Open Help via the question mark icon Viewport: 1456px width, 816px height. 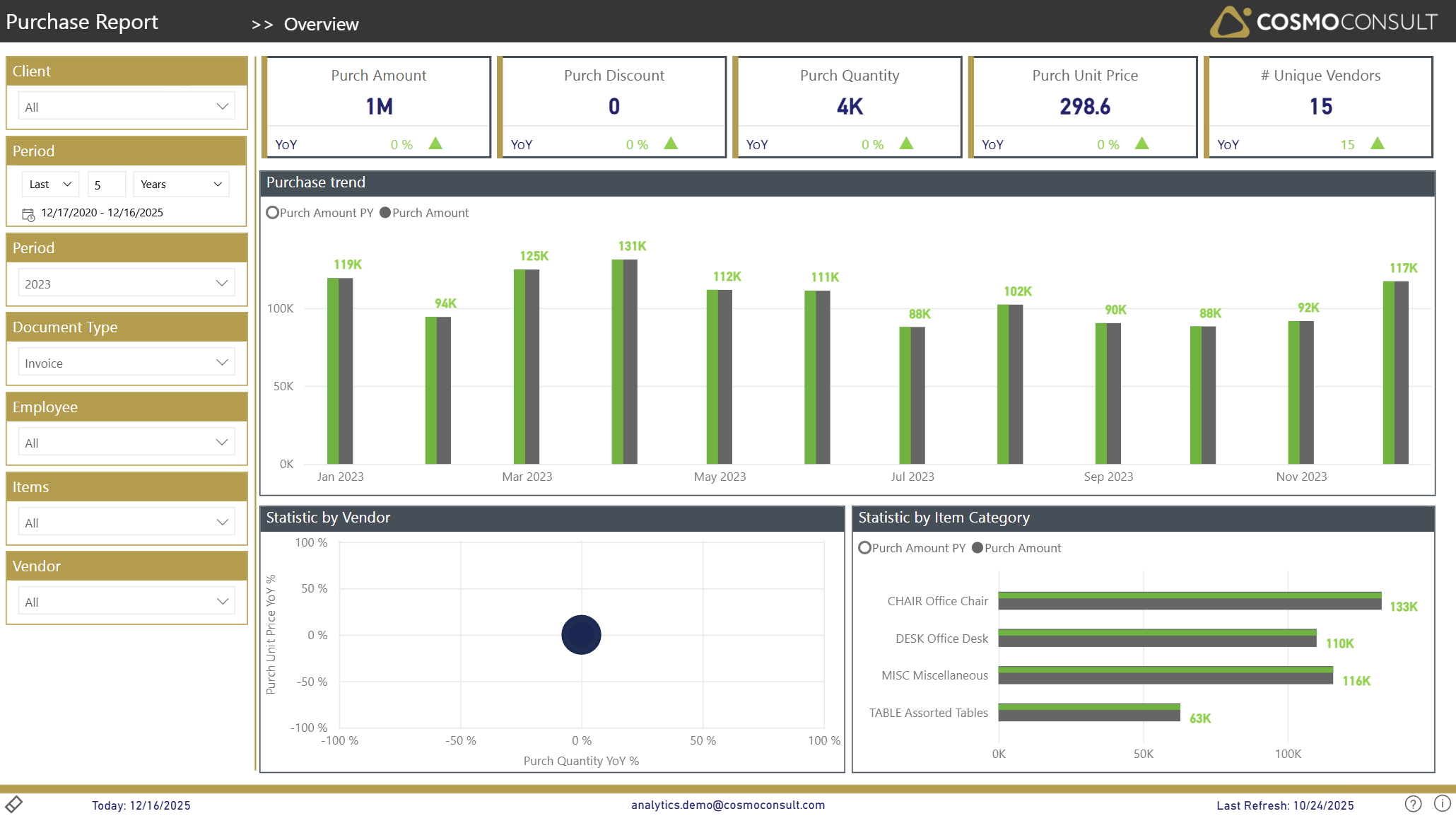coord(1414,804)
